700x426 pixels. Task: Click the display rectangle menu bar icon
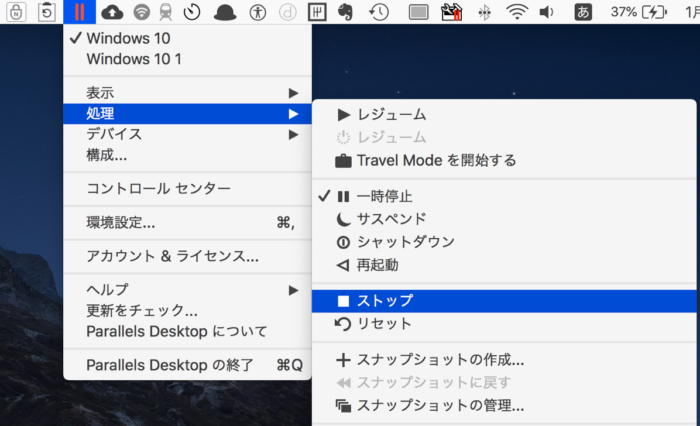(418, 13)
